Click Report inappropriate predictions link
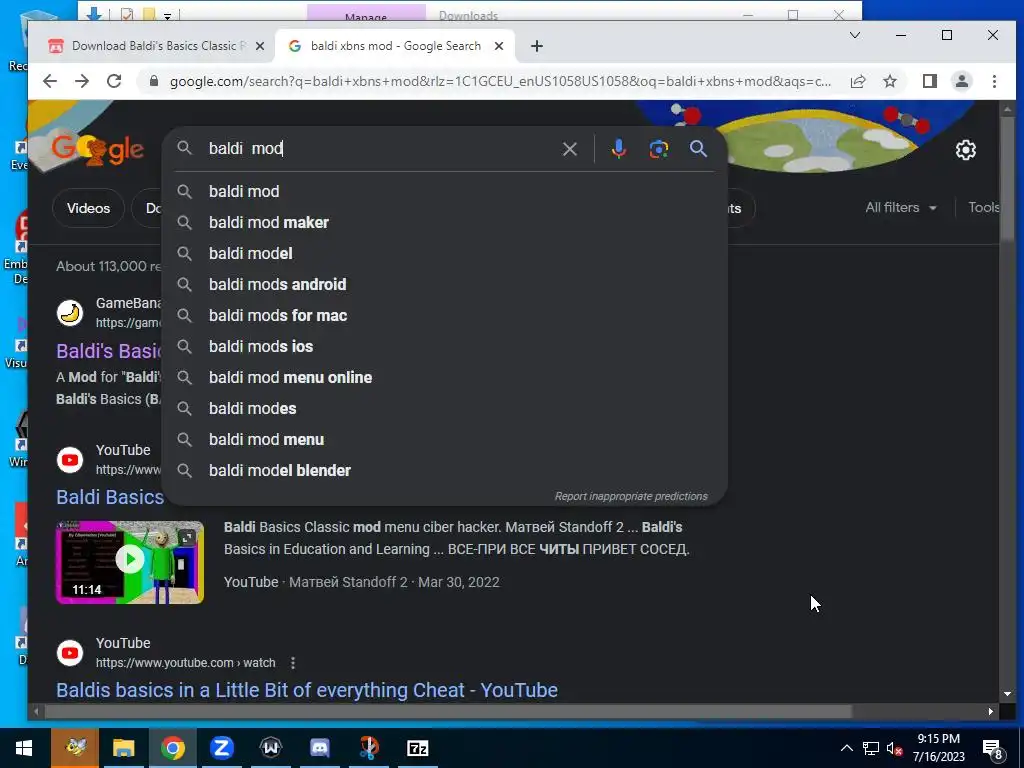The height and width of the screenshot is (768, 1024). pos(631,496)
